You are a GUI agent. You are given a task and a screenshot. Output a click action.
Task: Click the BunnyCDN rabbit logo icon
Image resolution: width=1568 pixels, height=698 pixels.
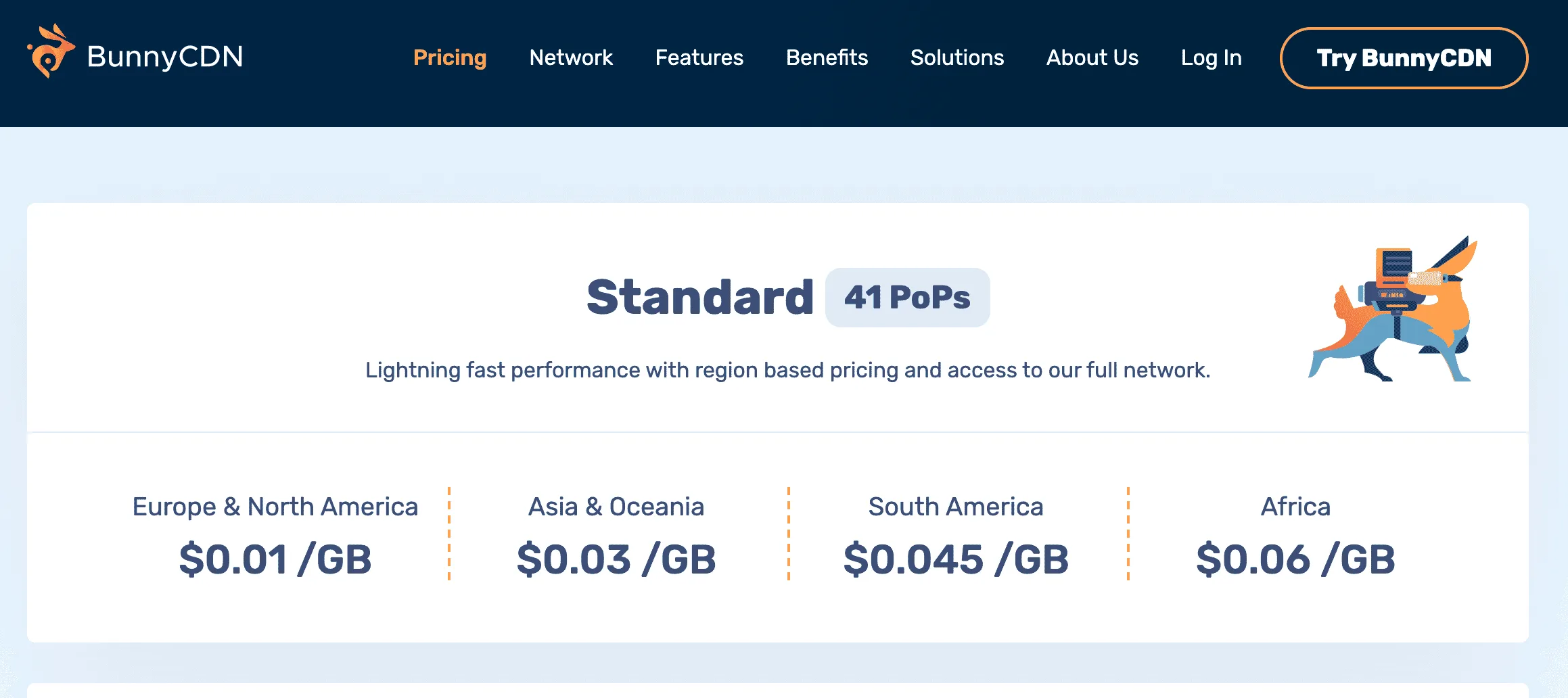51,51
